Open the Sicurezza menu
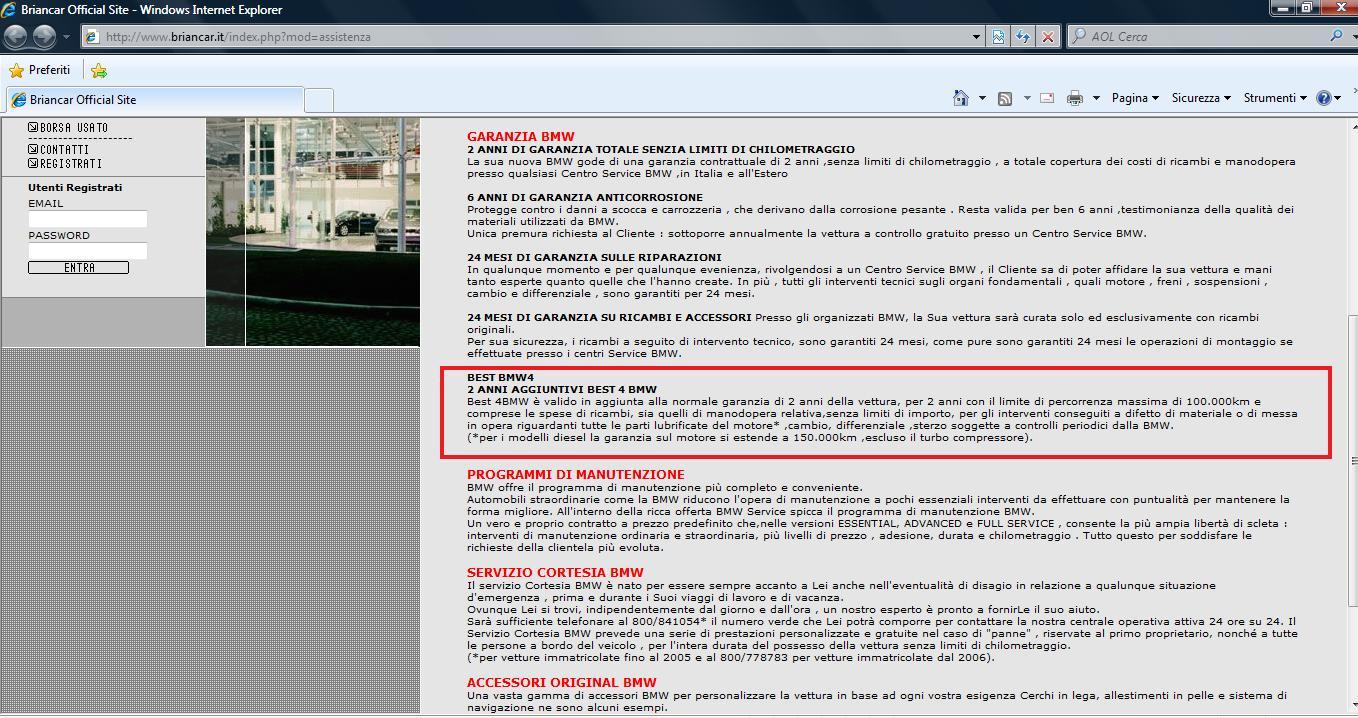This screenshot has height=718, width=1358. 1201,98
